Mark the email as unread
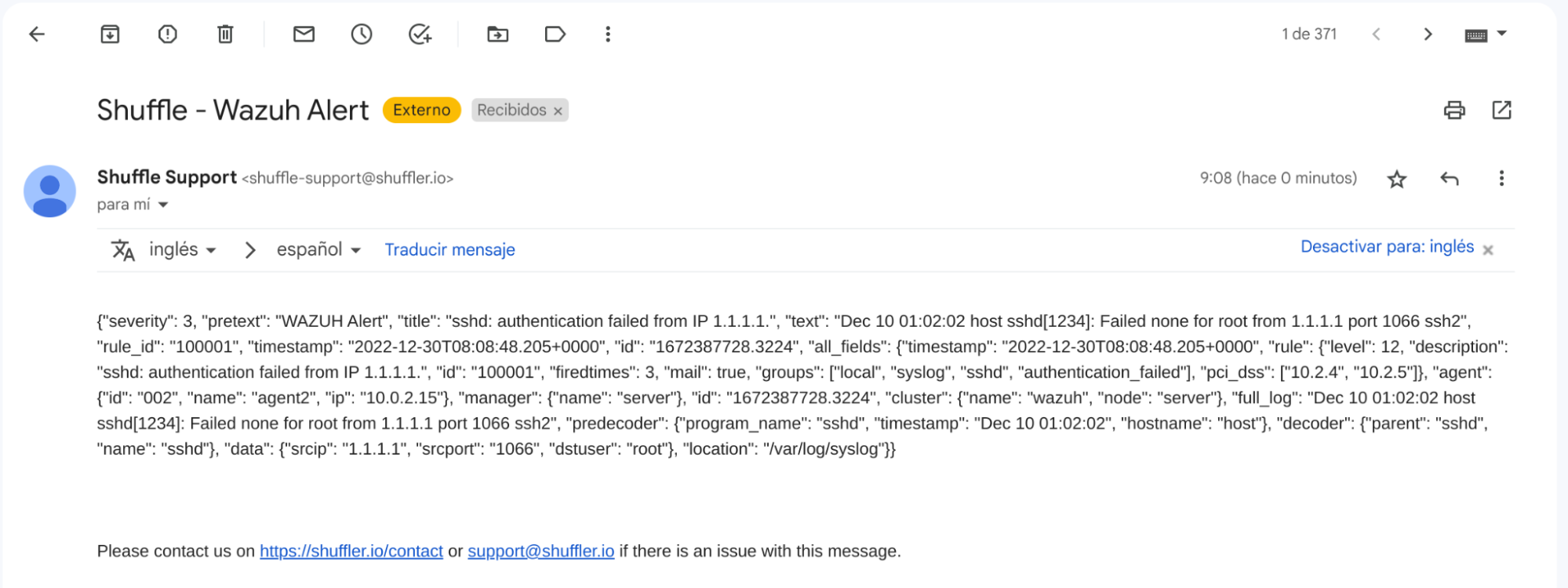Image resolution: width=1568 pixels, height=588 pixels. (304, 34)
